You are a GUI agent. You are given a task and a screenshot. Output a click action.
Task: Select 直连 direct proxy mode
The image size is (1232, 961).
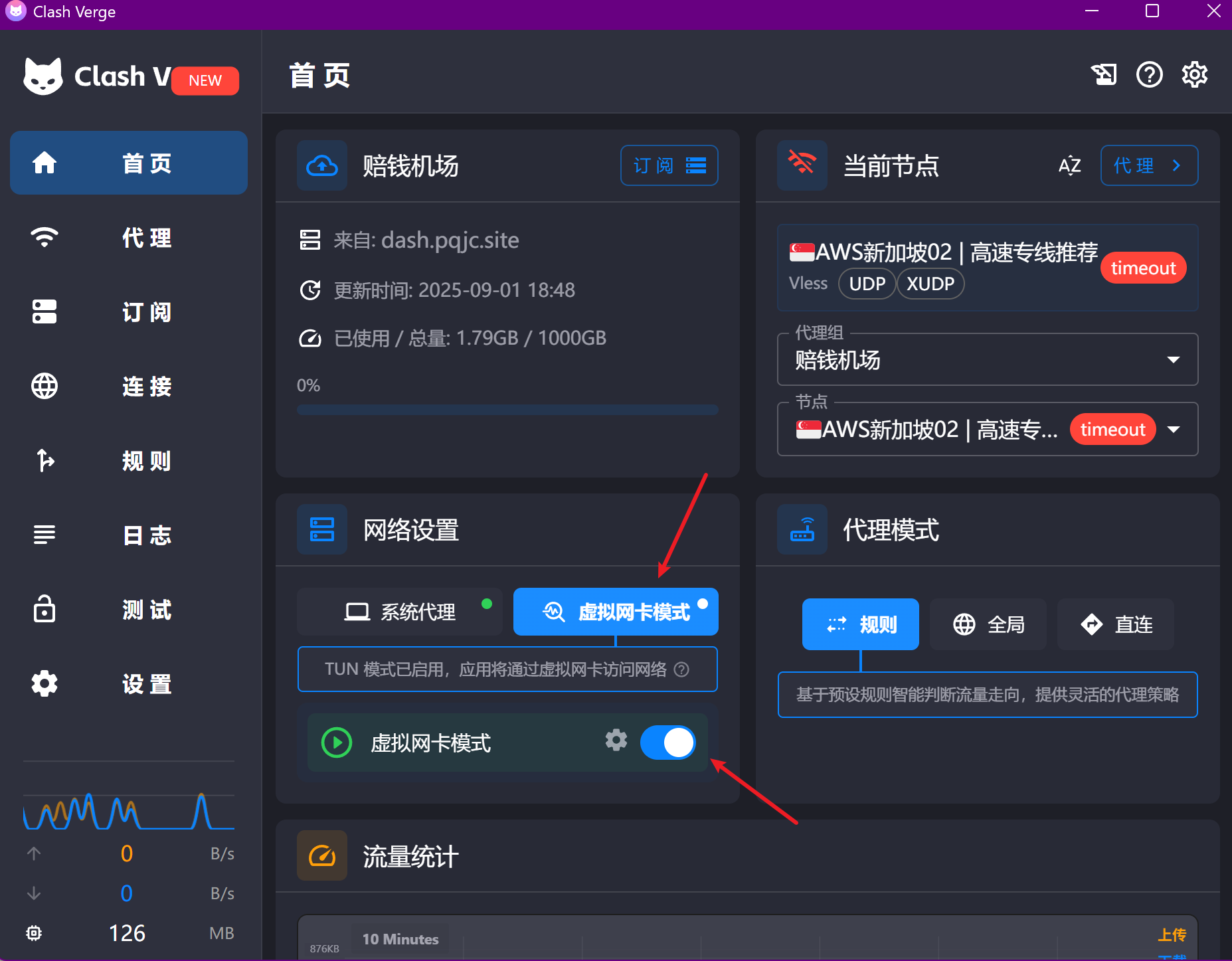pos(1116,624)
